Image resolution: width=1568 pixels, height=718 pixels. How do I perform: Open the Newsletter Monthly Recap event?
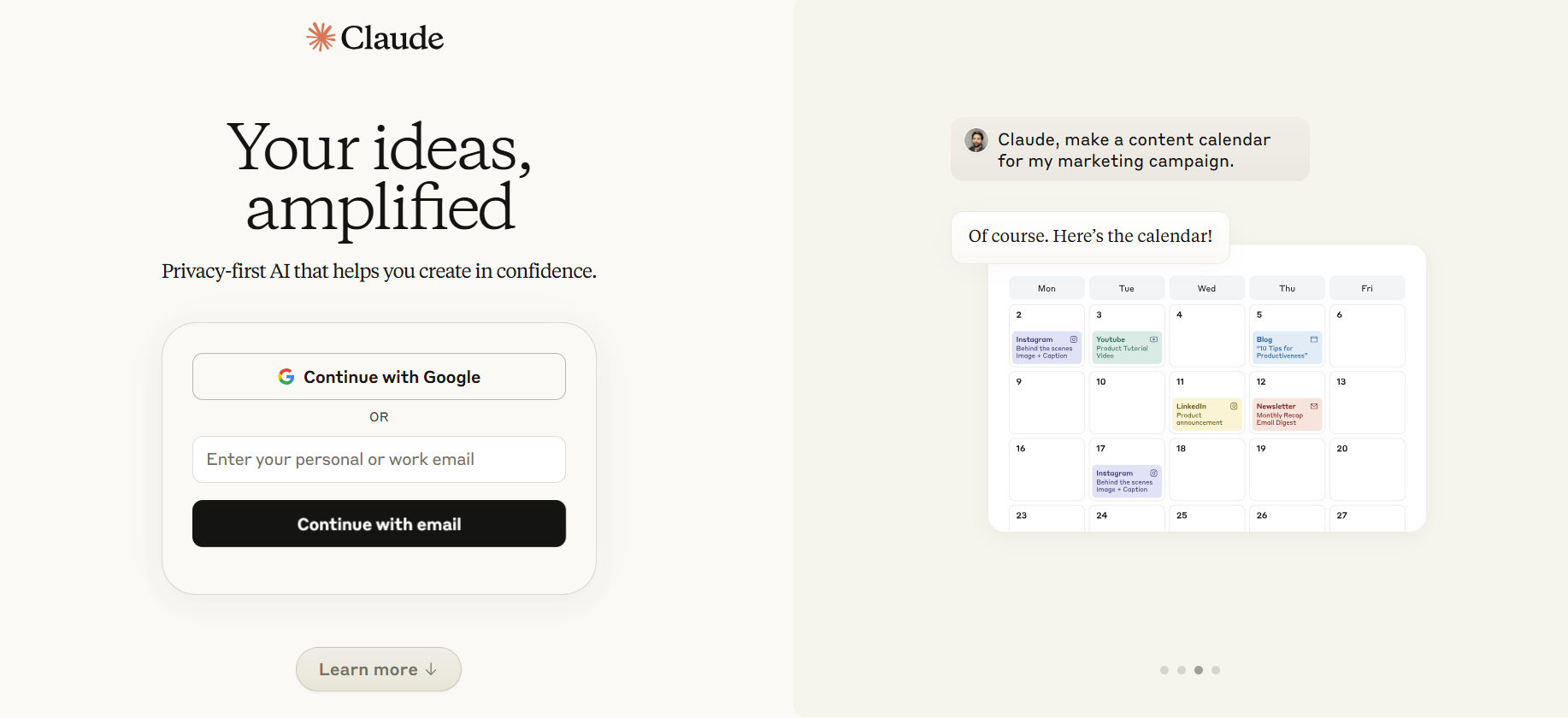(1288, 415)
